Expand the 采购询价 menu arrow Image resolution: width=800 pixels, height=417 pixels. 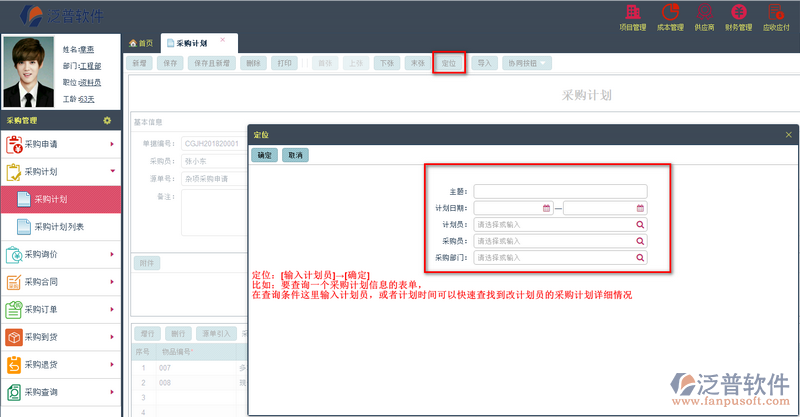click(x=112, y=255)
